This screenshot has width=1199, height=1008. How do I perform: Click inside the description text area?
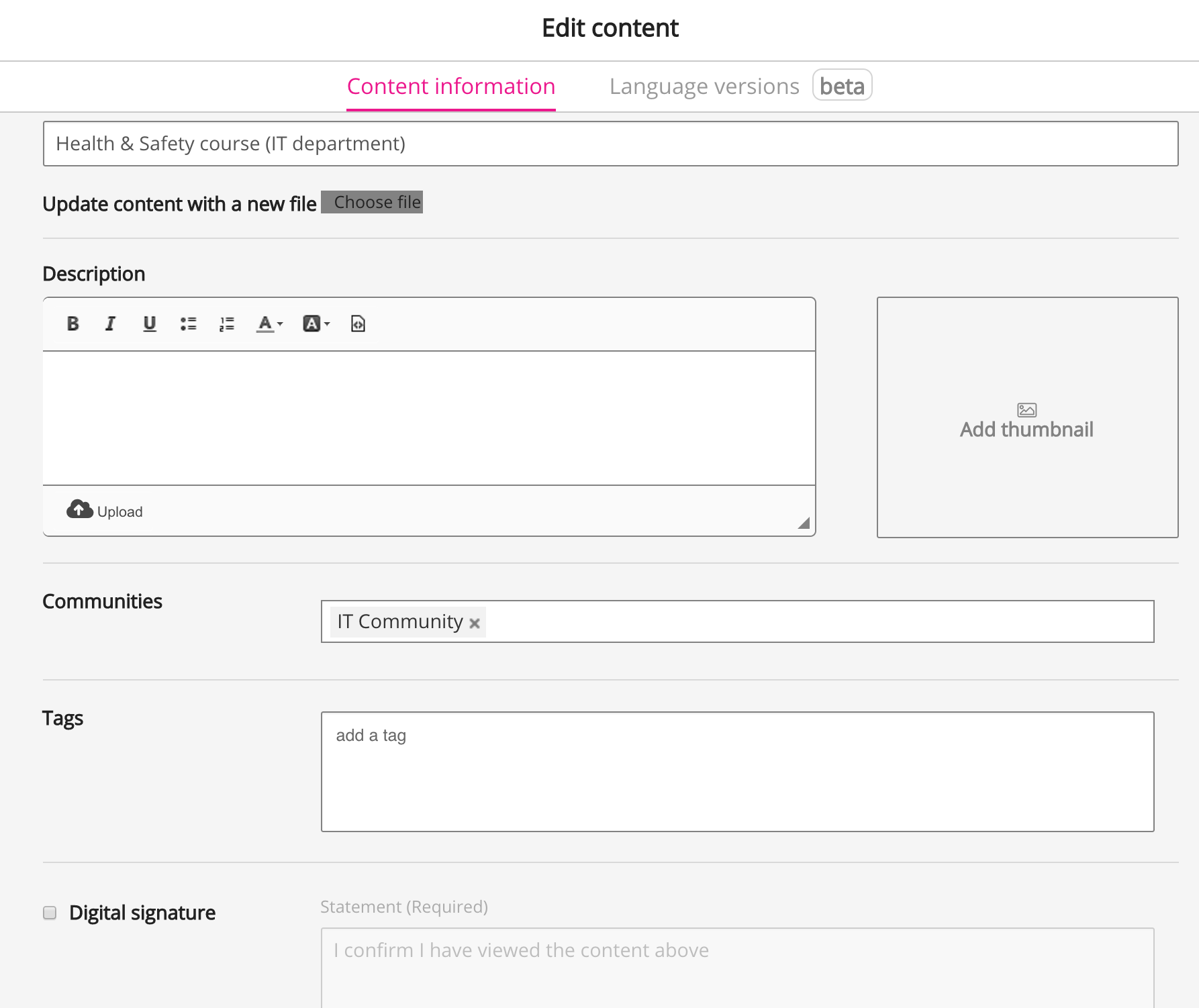(x=429, y=417)
